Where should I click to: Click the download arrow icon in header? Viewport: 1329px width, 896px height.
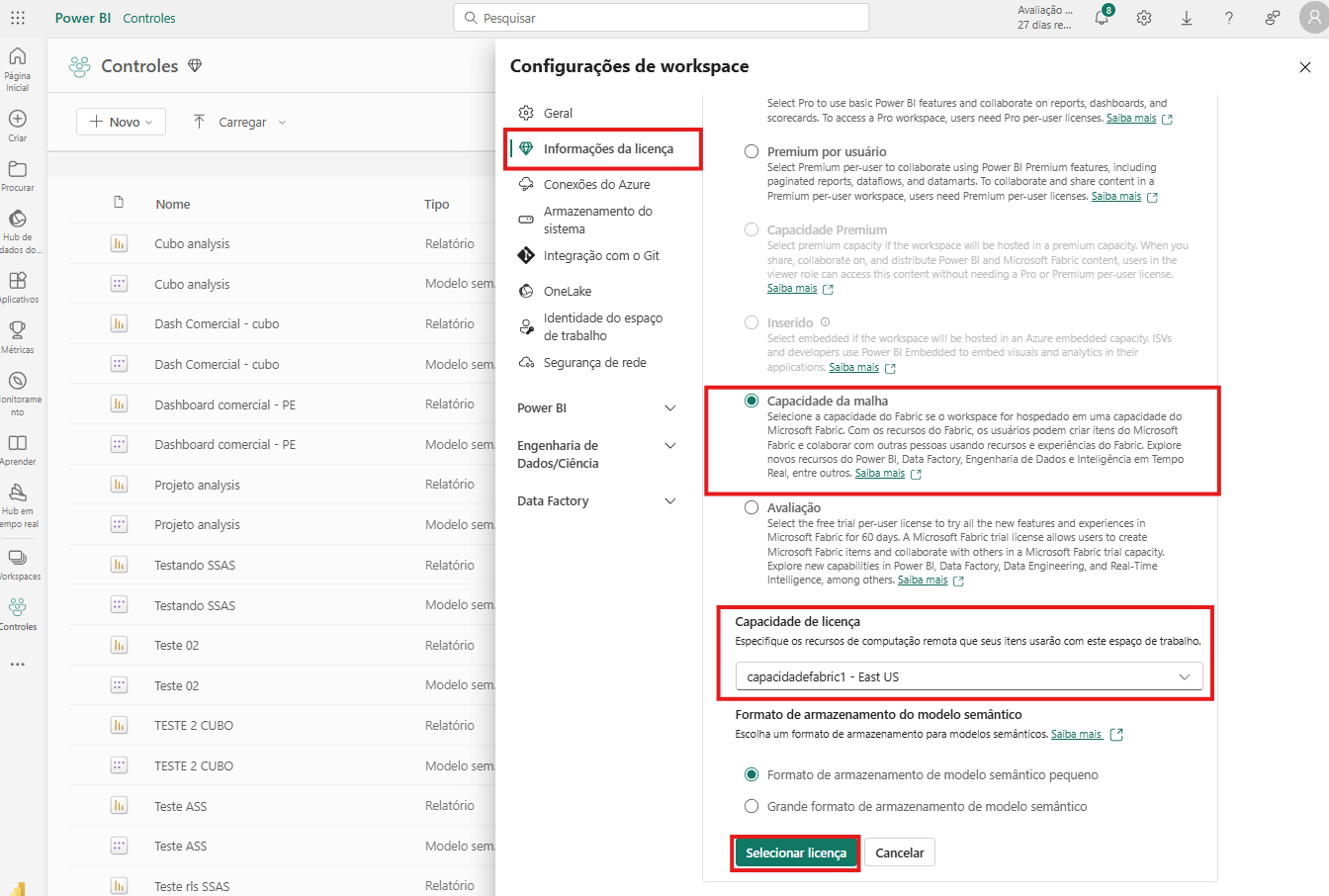coord(1187,18)
